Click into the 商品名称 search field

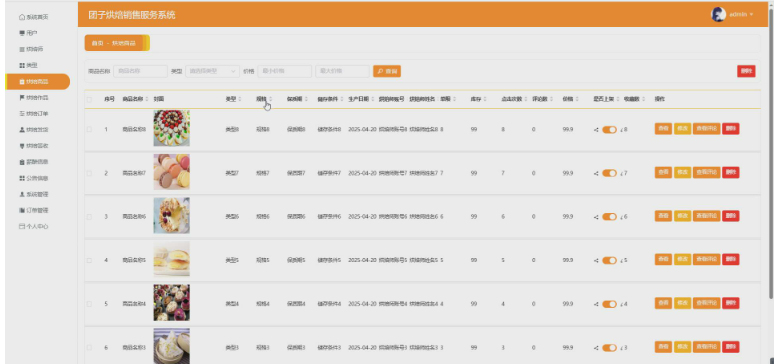140,71
